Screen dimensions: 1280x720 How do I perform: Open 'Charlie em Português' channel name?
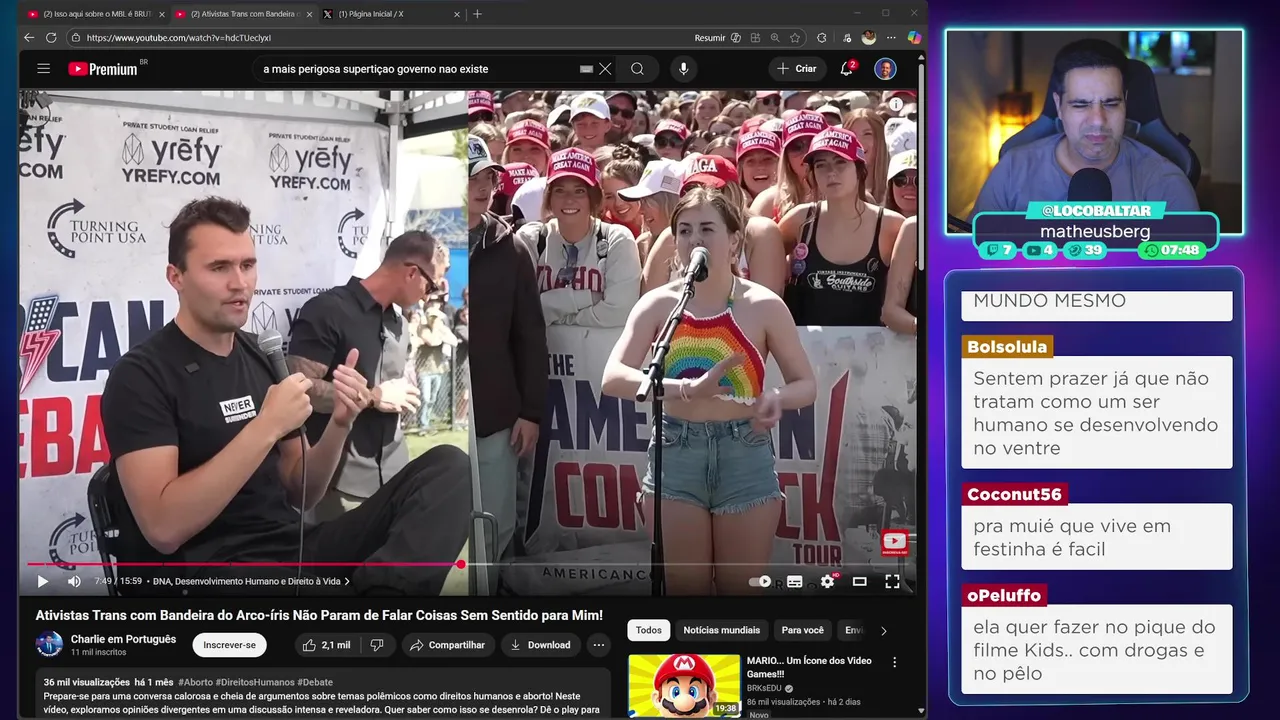123,639
